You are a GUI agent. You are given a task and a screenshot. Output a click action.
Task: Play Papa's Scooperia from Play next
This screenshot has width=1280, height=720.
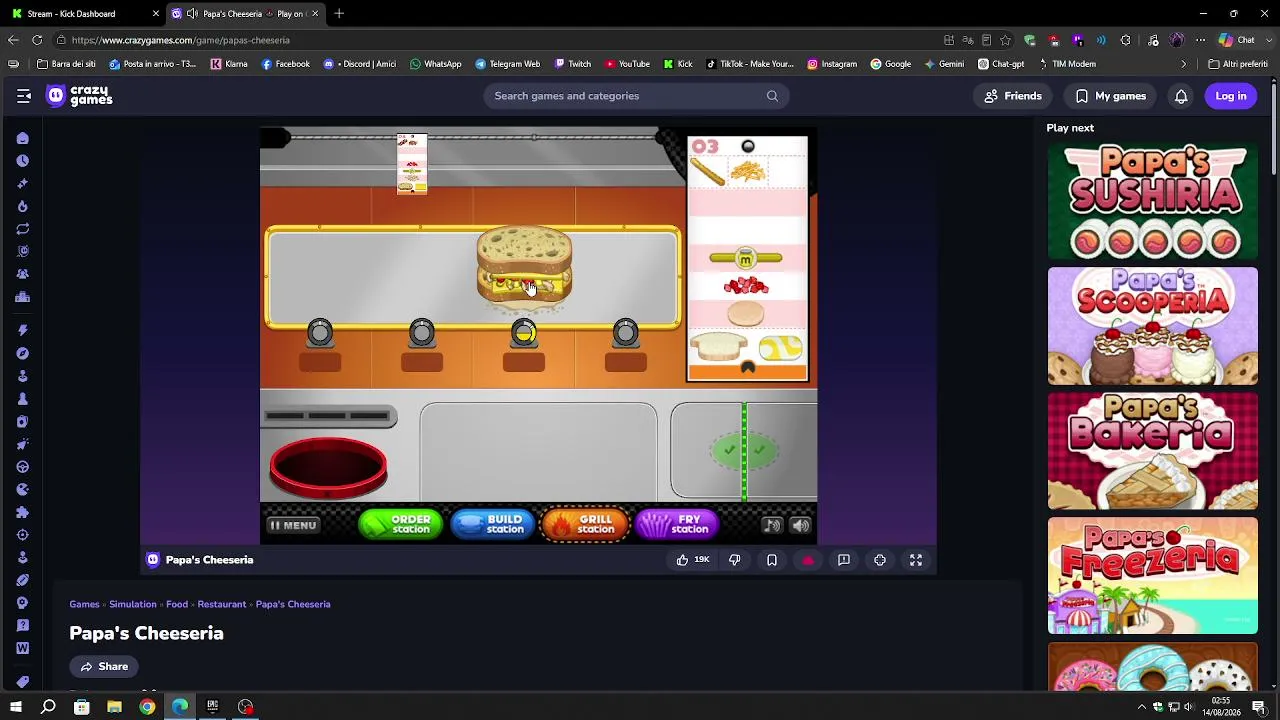pos(1153,326)
